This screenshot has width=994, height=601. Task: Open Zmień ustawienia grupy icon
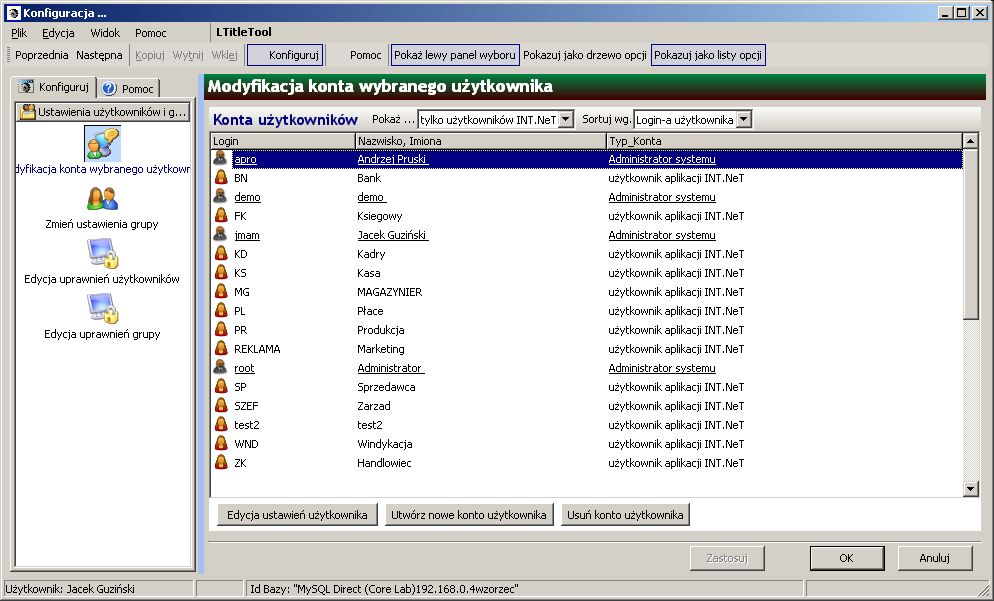point(102,199)
